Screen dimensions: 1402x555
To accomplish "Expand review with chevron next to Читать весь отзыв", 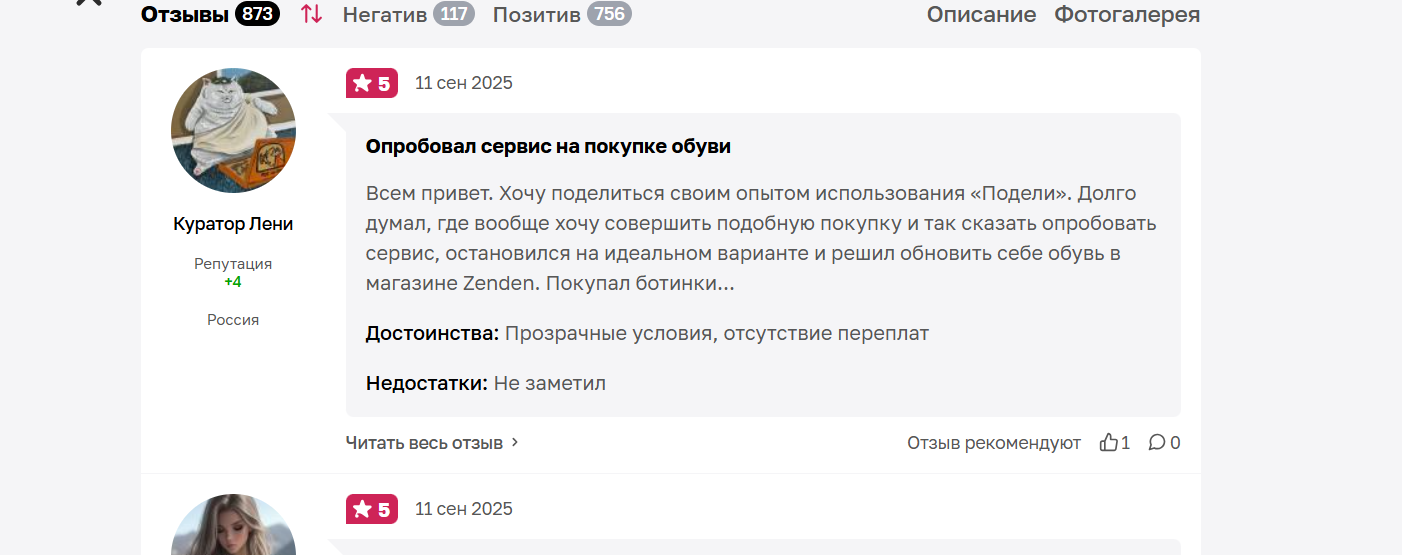I will click(515, 442).
